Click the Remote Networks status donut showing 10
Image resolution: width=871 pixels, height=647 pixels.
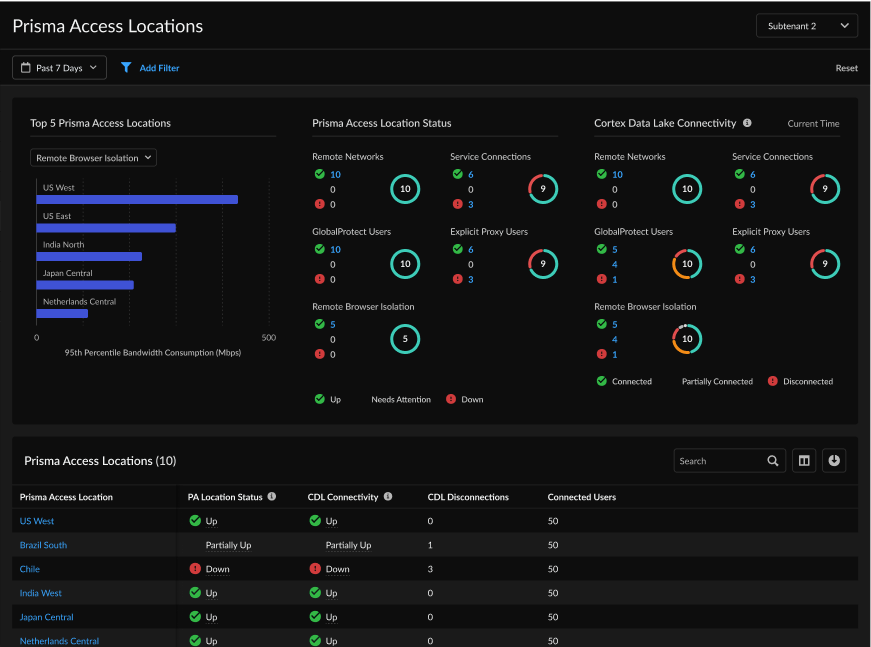(405, 188)
